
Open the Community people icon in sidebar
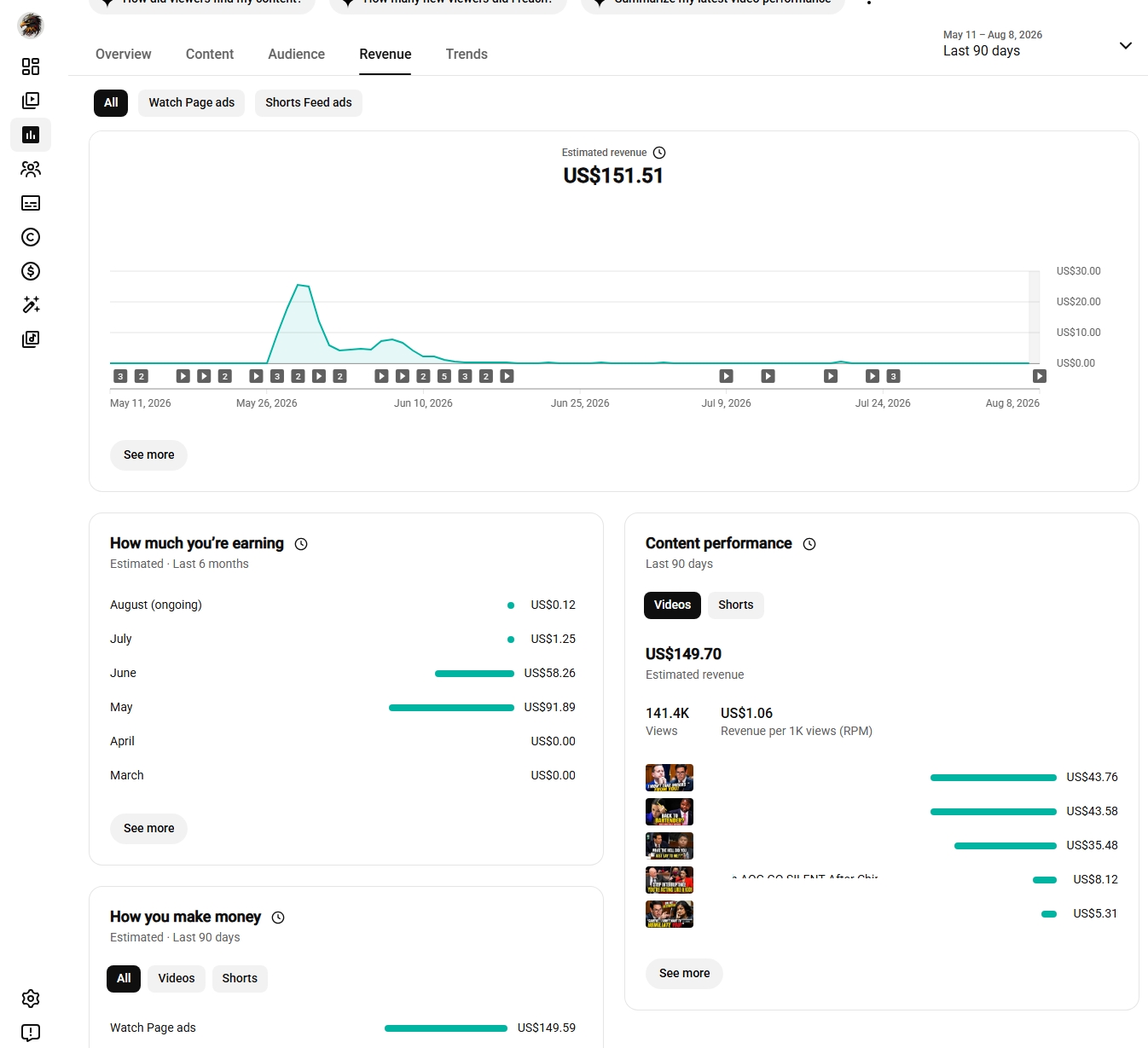pos(31,169)
